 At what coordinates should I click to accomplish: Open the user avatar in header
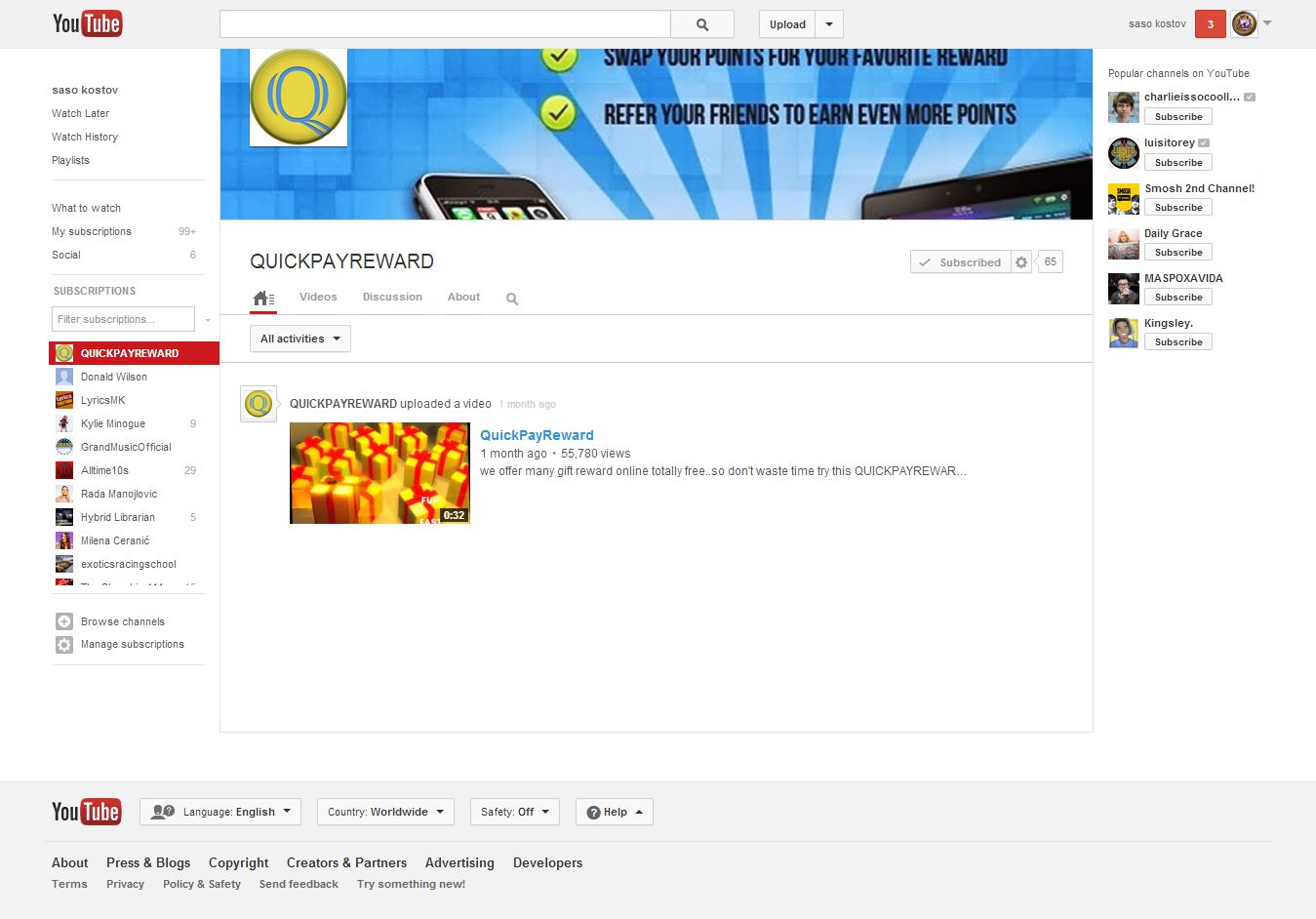pyautogui.click(x=1244, y=24)
